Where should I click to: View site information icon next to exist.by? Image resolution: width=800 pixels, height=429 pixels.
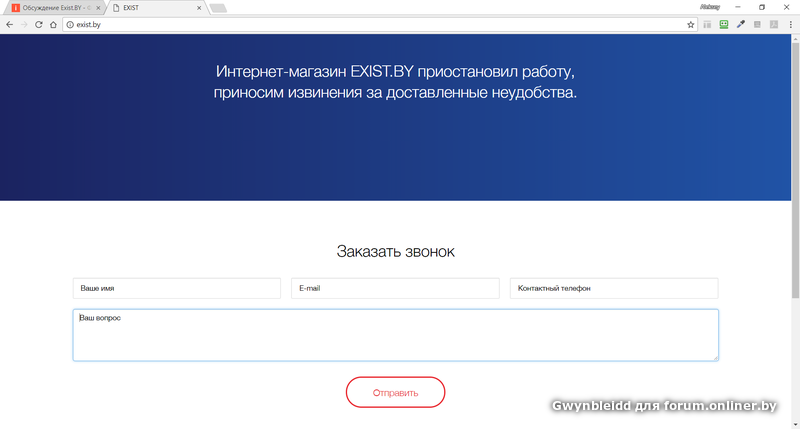pos(70,24)
